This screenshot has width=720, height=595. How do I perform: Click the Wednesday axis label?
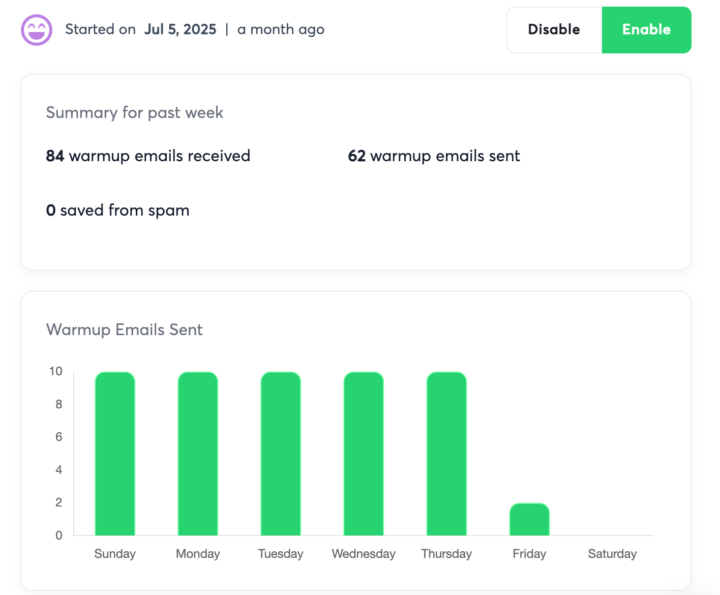tap(363, 554)
